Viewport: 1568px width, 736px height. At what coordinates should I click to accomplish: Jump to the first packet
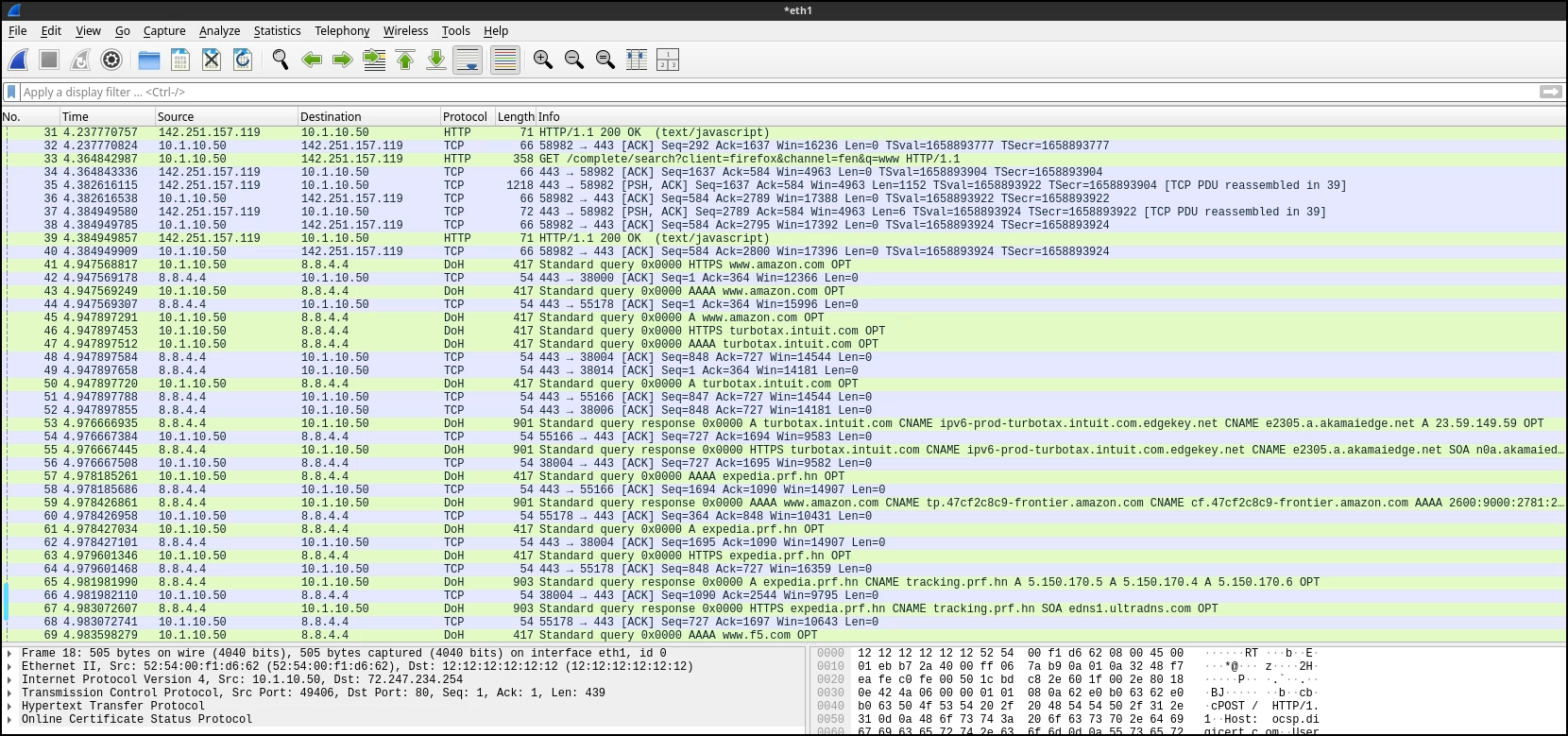[405, 60]
